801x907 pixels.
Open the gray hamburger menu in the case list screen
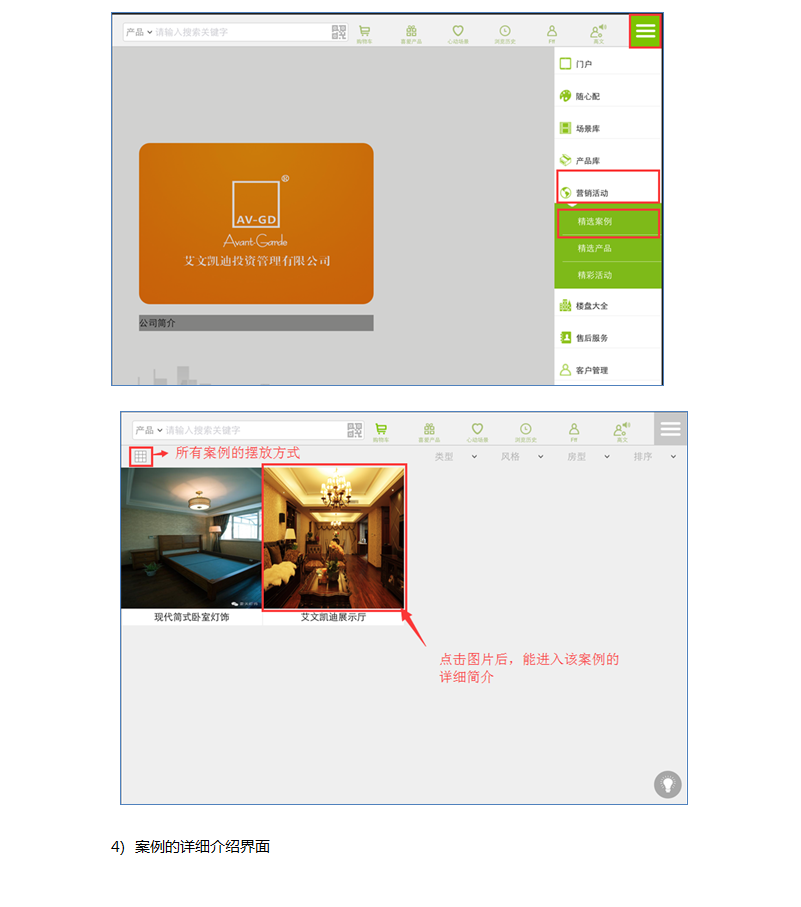[x=670, y=429]
